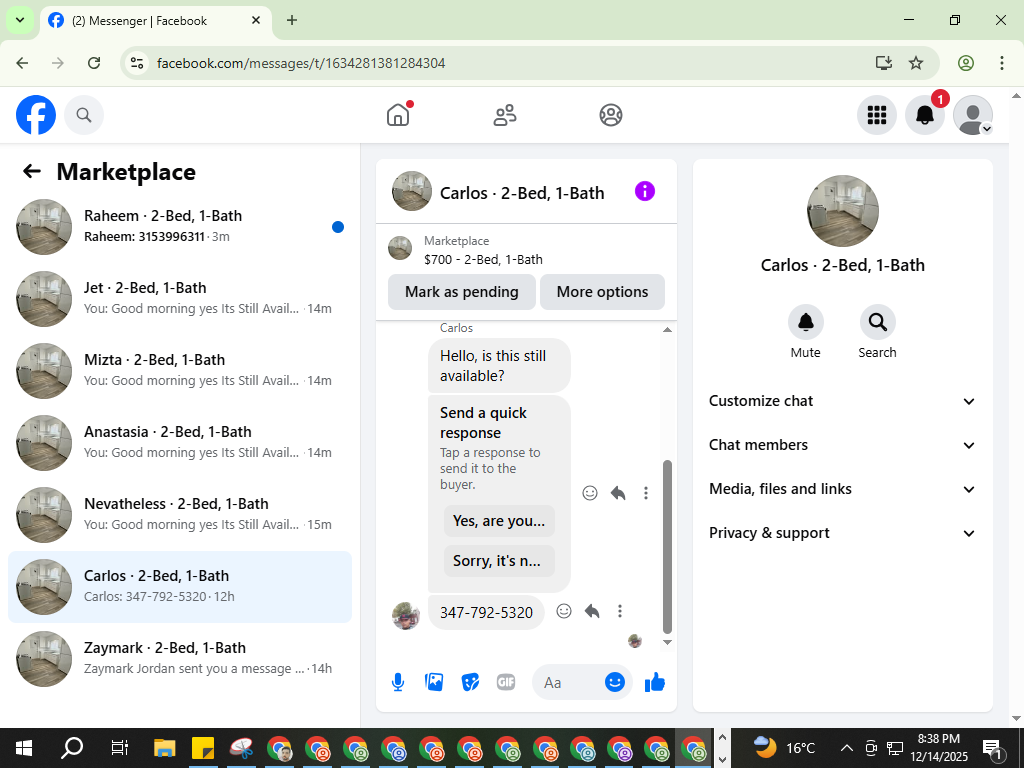Viewport: 1024px width, 768px height.
Task: Search in the Carlos conversation
Action: click(877, 322)
